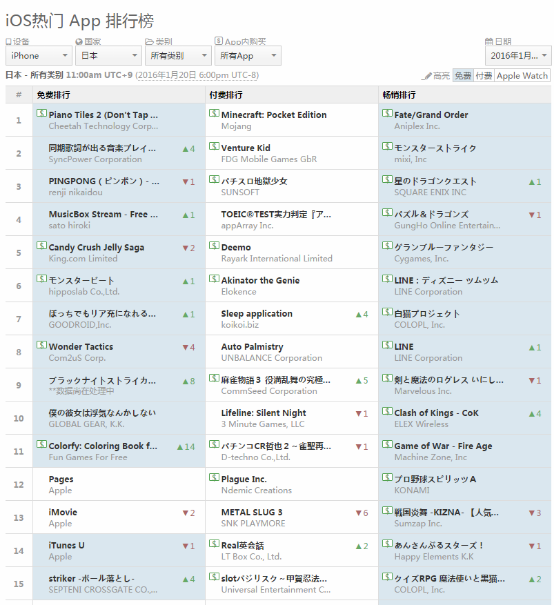Expand the 所有类别 category dropdown
The image size is (554, 605).
tap(178, 56)
